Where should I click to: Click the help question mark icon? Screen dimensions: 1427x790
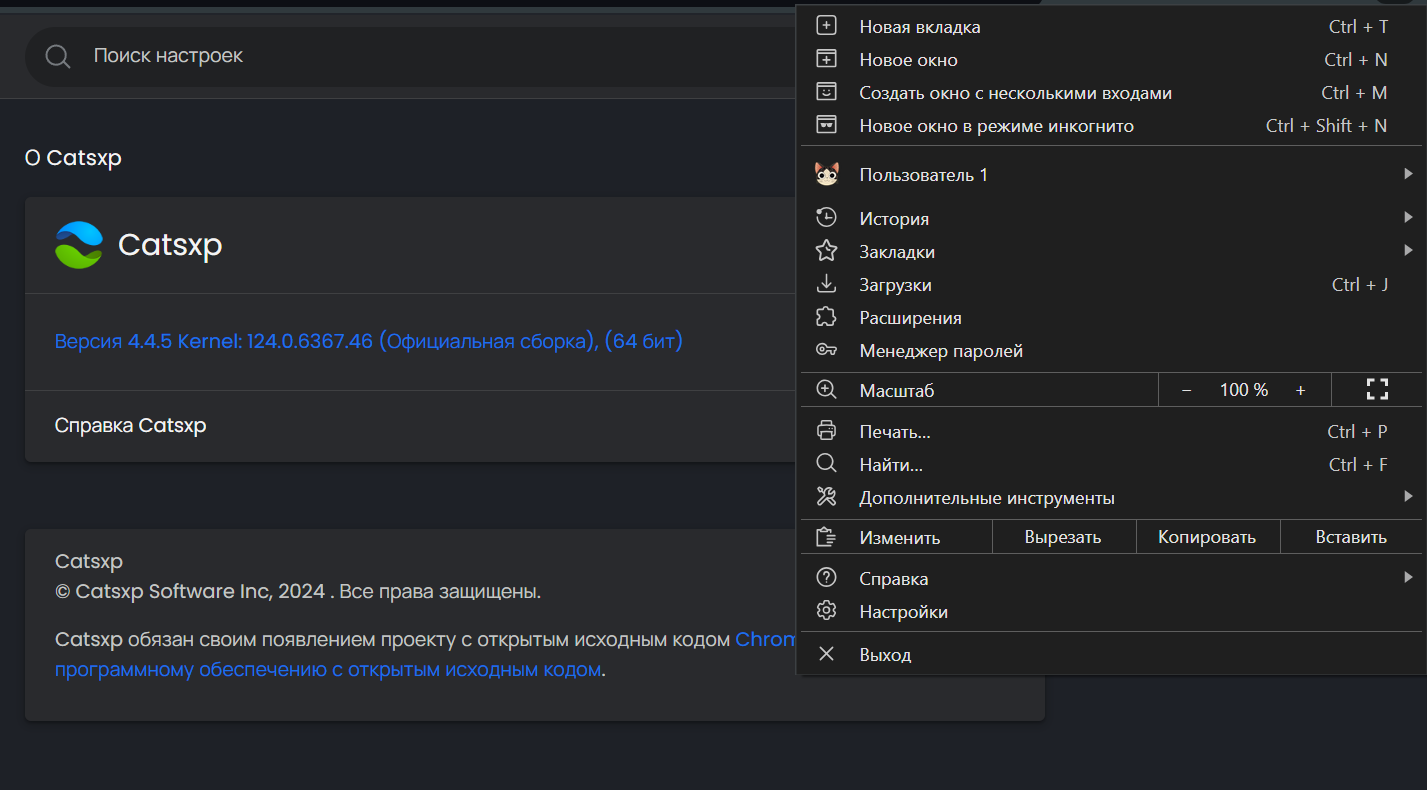(826, 578)
